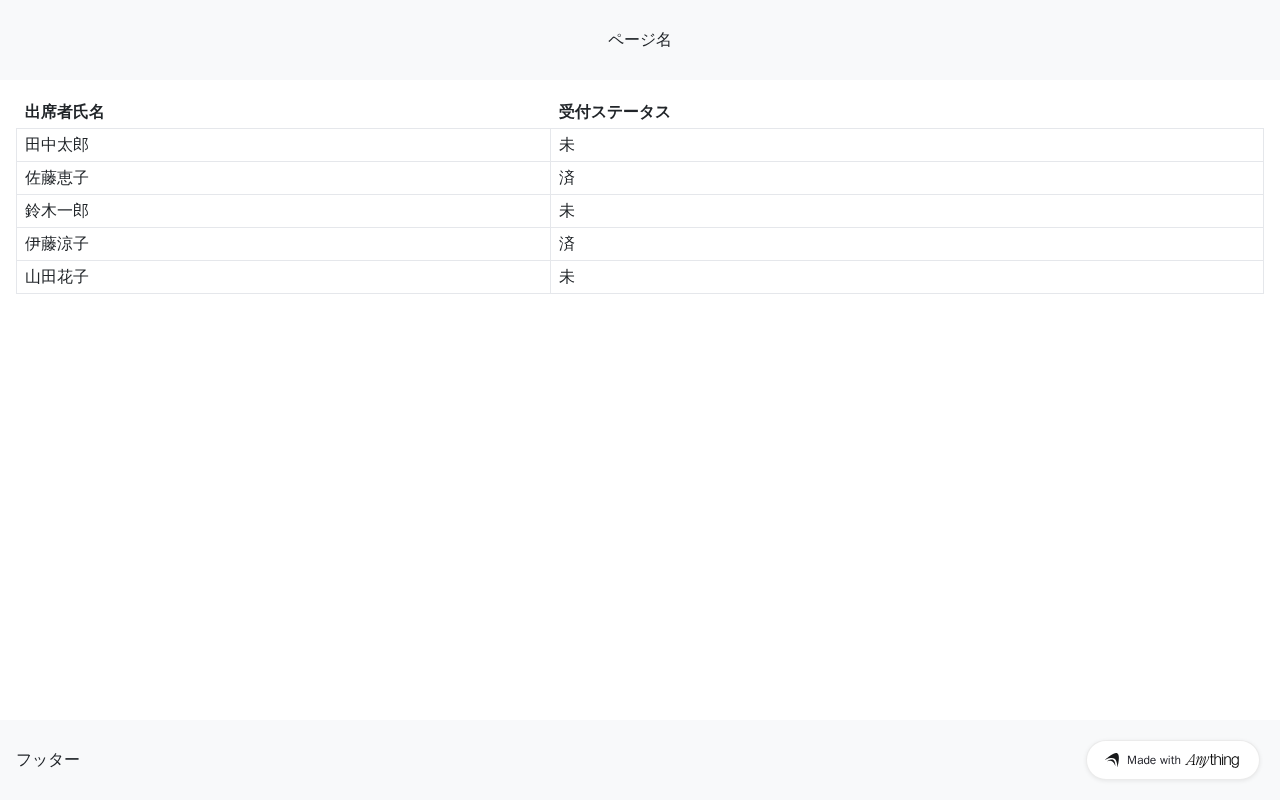1280x800 pixels.
Task: Click attendee name 田中太郎
Action: point(57,145)
